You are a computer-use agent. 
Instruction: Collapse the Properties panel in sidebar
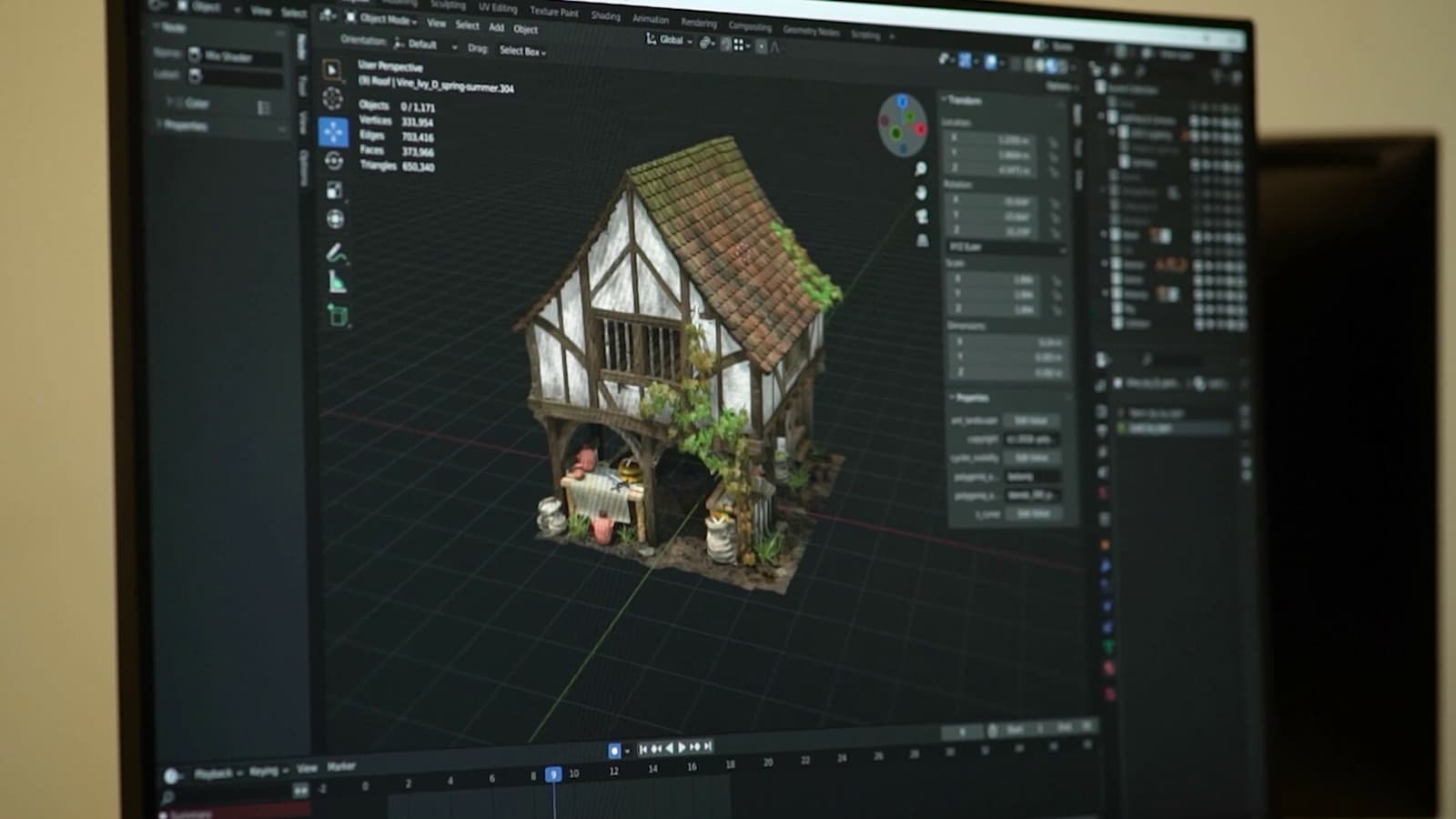point(970,398)
